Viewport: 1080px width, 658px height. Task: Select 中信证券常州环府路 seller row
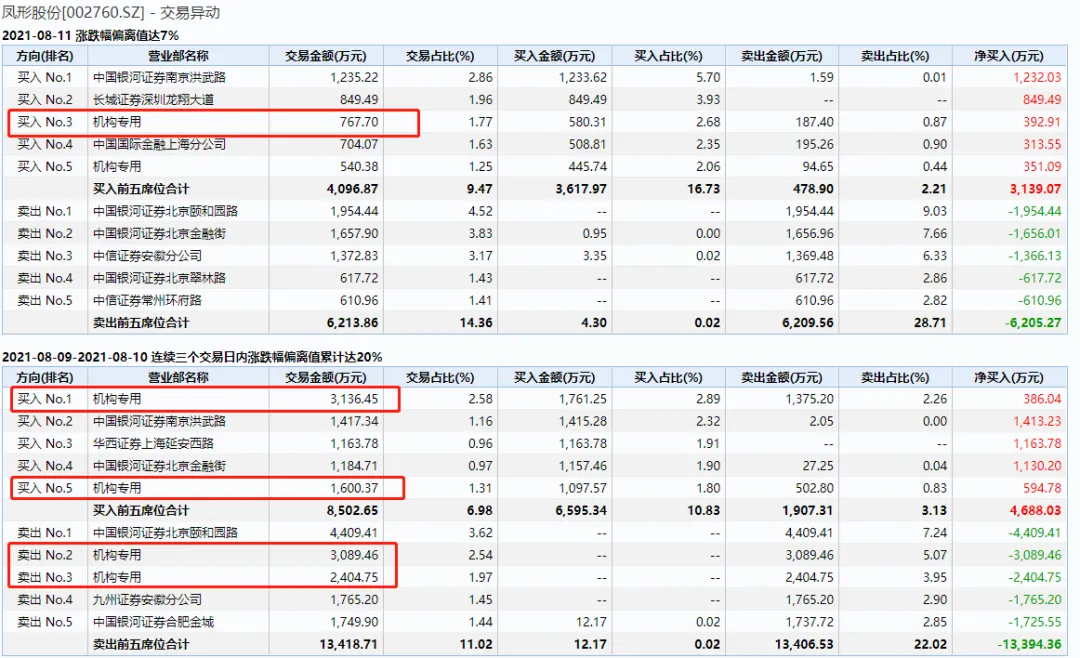(147, 300)
